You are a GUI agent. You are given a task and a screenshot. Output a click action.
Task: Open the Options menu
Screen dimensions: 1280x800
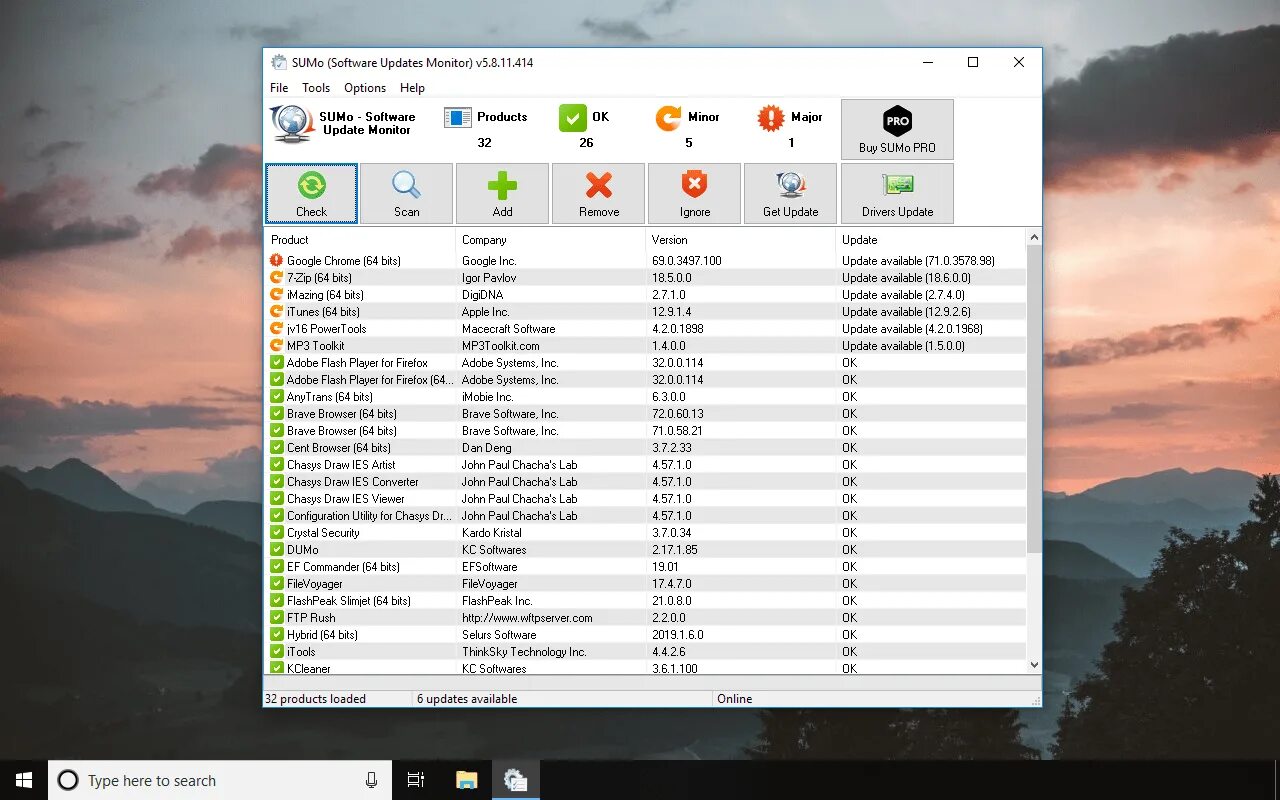(365, 88)
